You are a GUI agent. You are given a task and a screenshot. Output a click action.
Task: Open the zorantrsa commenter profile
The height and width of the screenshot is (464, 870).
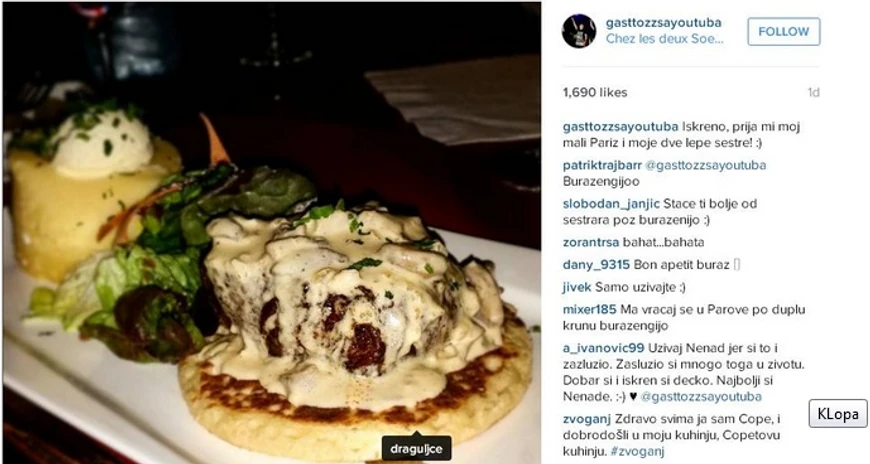coord(590,243)
